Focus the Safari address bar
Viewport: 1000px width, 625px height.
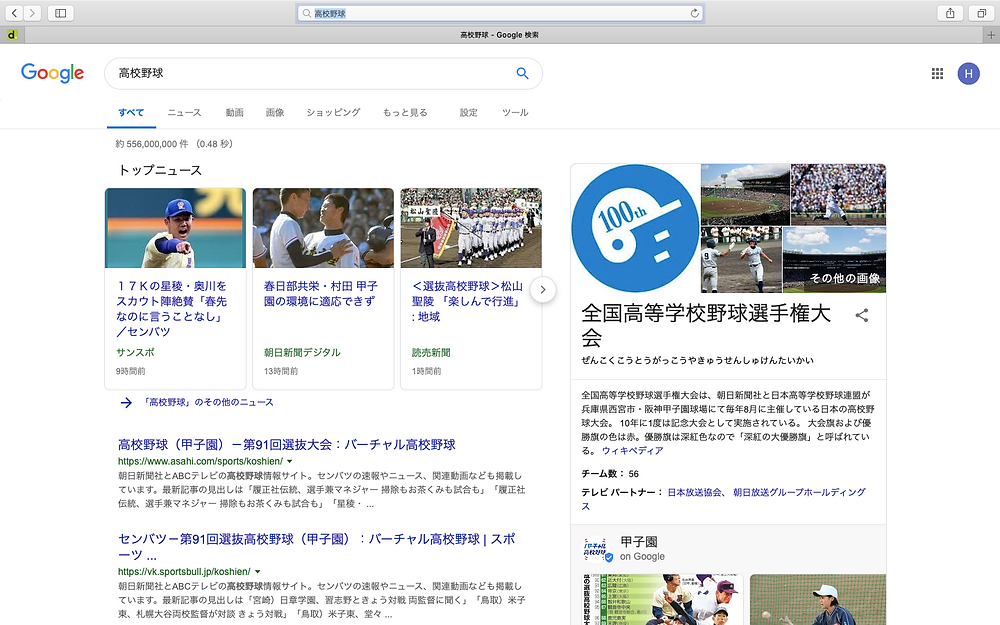500,13
